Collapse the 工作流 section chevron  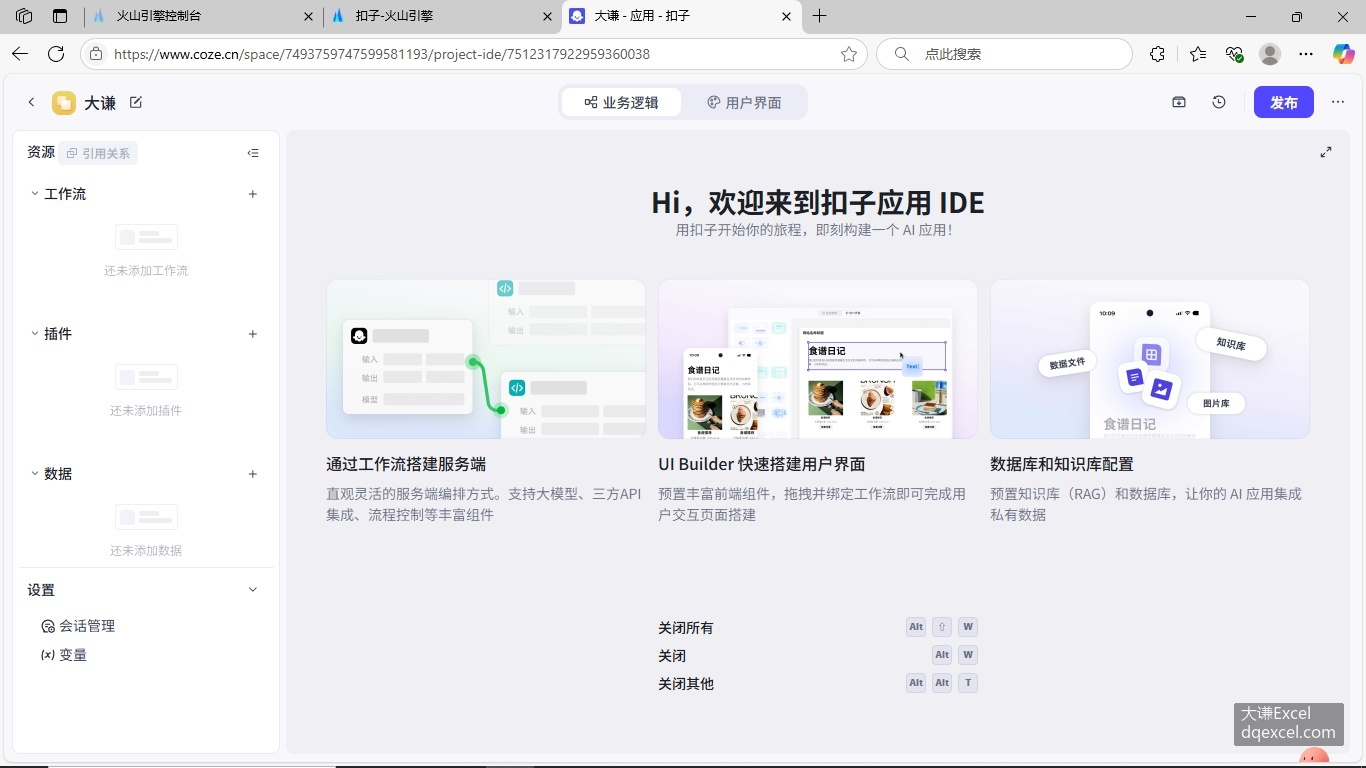35,194
